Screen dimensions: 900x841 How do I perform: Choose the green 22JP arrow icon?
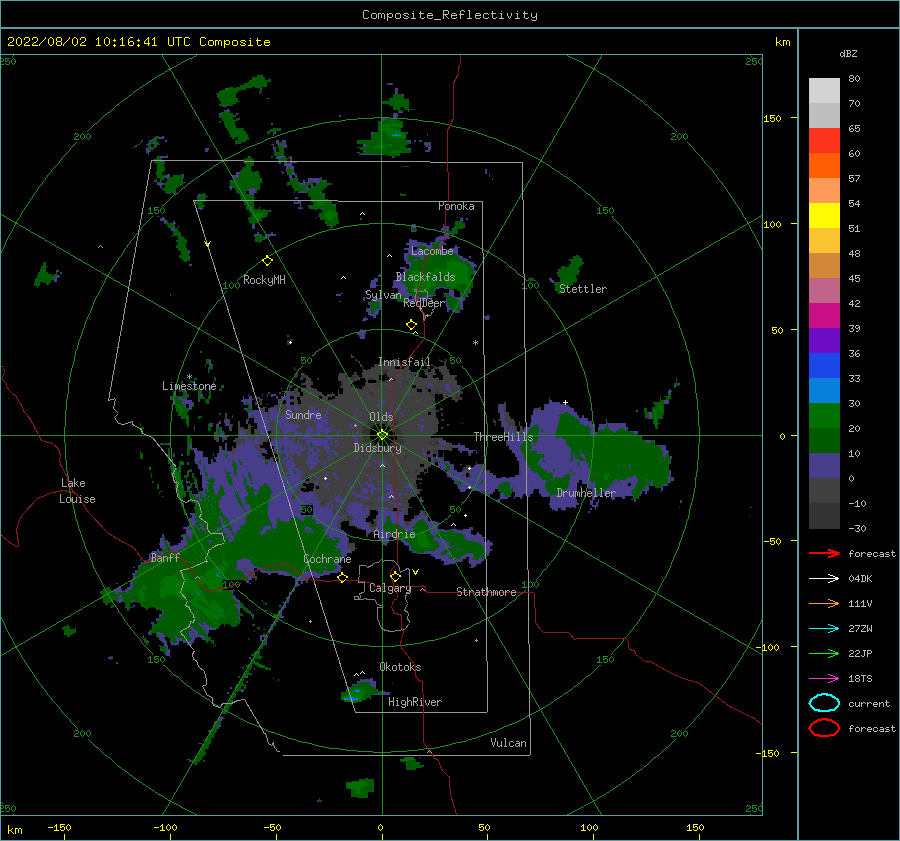824,653
